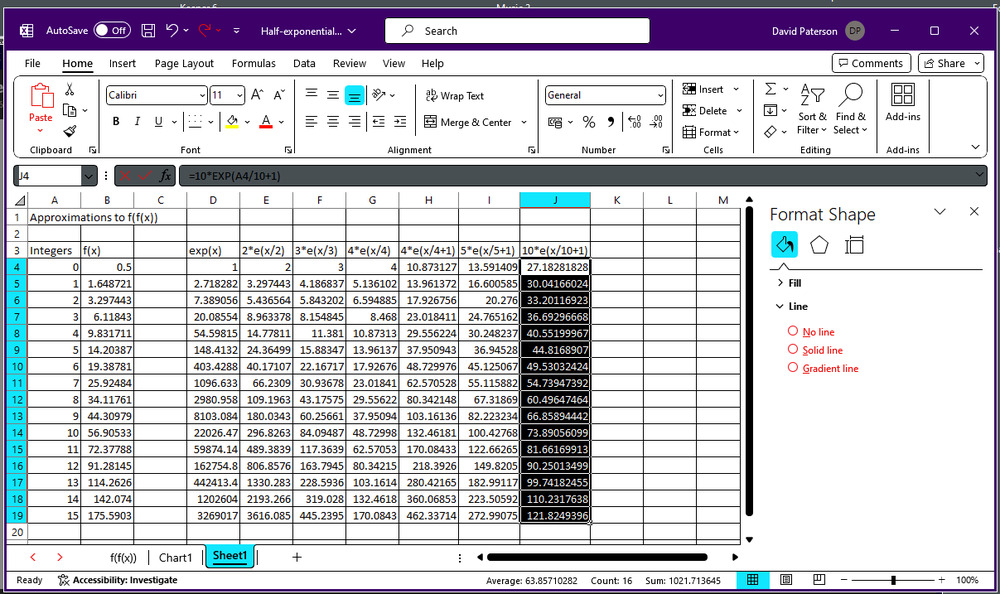Click the Bold formatting icon
The width and height of the screenshot is (1000, 594).
pos(116,122)
